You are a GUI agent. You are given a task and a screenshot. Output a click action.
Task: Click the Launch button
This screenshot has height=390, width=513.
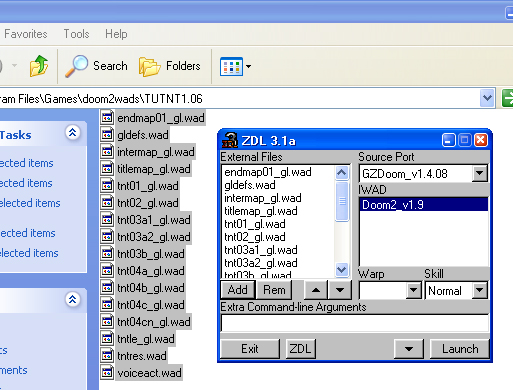click(x=460, y=349)
